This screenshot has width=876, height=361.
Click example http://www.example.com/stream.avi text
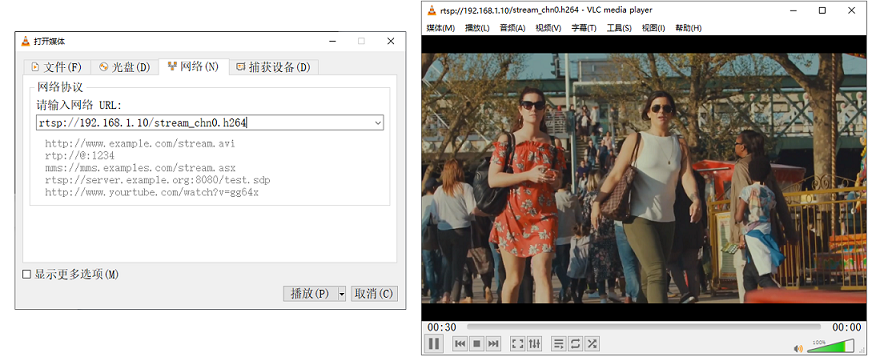pyautogui.click(x=140, y=144)
